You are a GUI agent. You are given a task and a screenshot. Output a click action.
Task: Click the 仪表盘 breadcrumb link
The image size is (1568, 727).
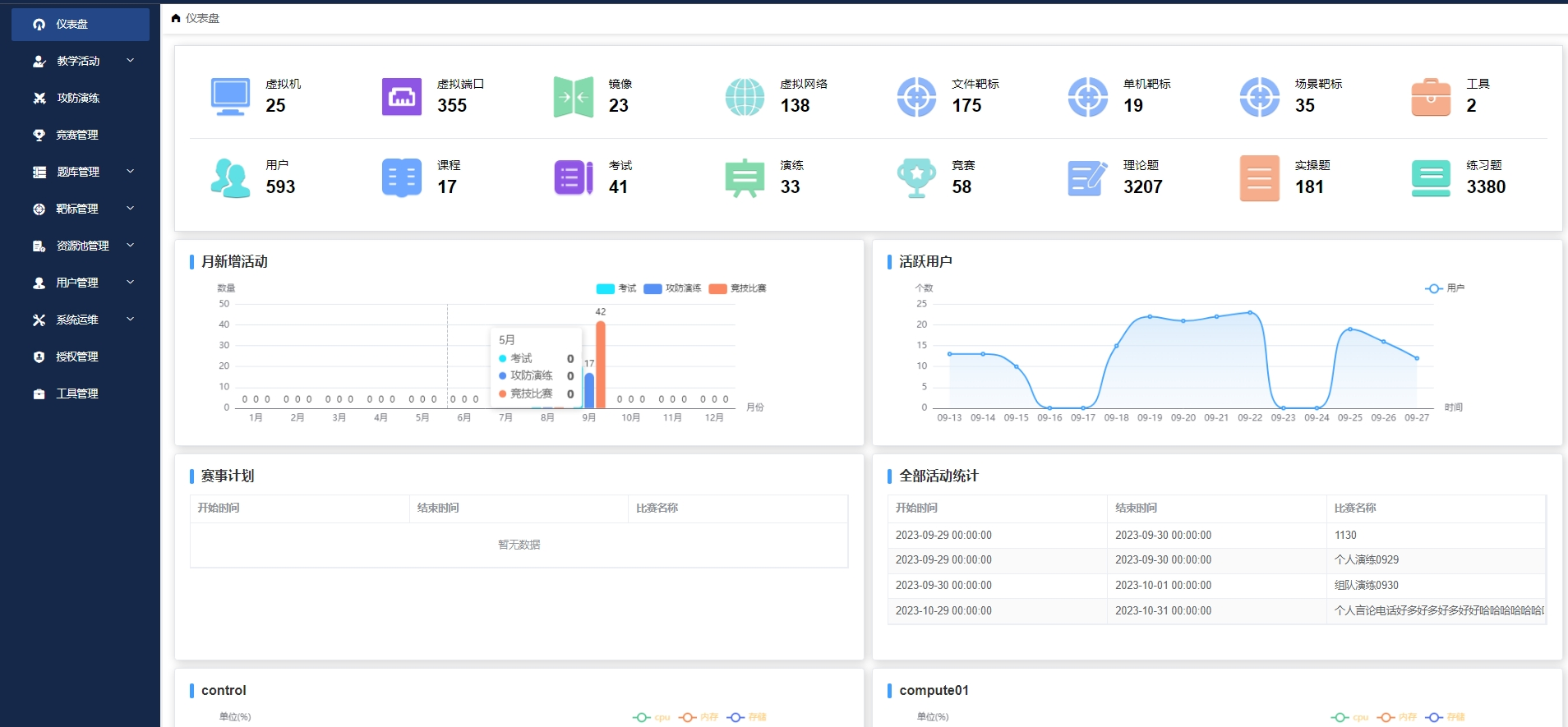pos(202,18)
